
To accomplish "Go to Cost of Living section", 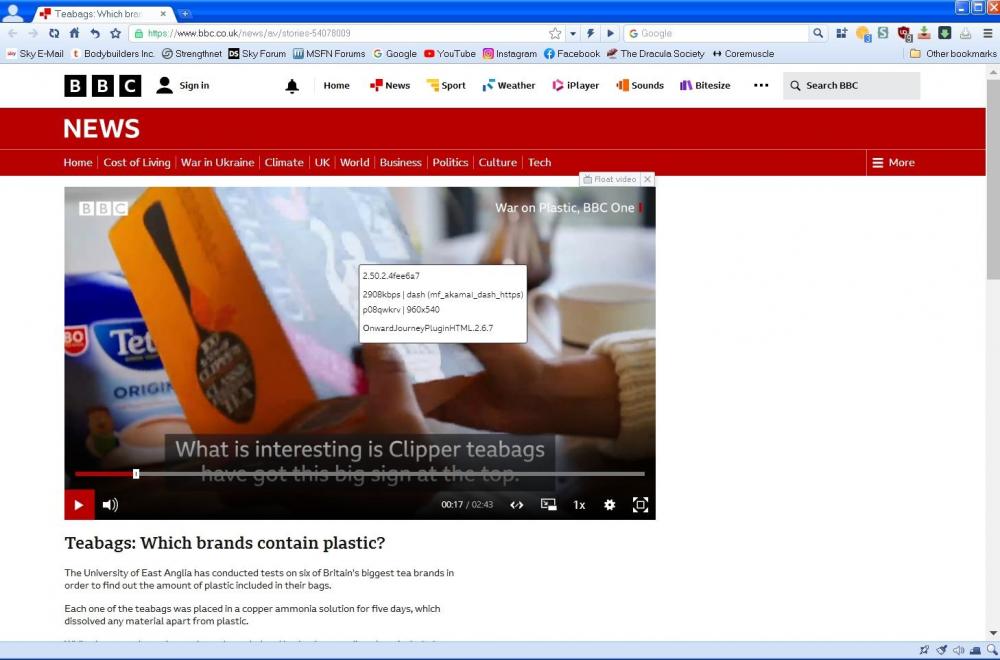I will tap(137, 162).
